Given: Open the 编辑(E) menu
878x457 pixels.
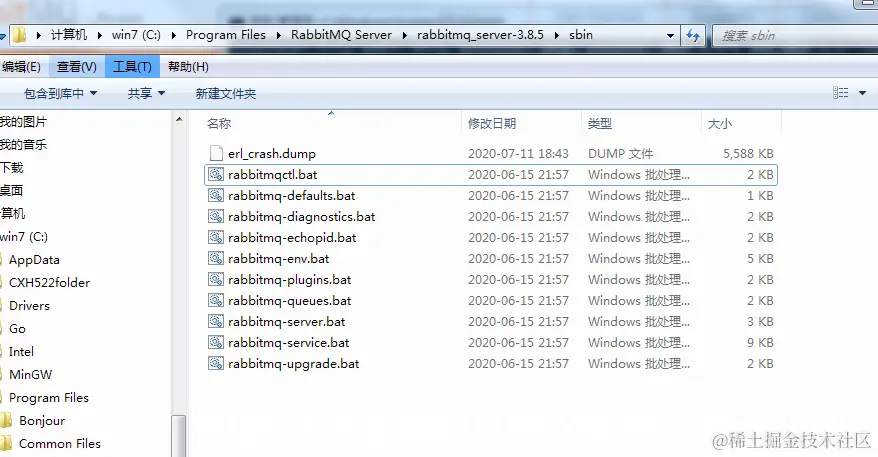Looking at the screenshot, I should coord(21,67).
